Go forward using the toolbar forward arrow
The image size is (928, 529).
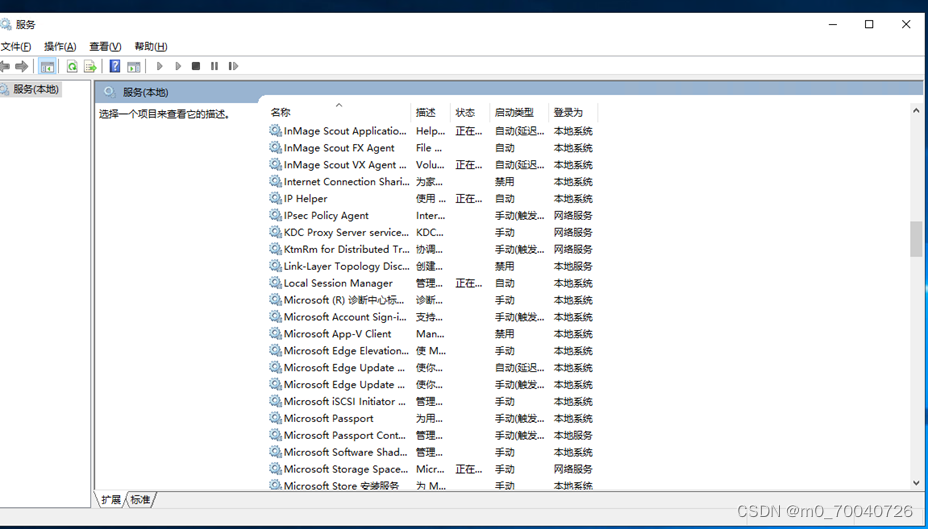point(22,66)
